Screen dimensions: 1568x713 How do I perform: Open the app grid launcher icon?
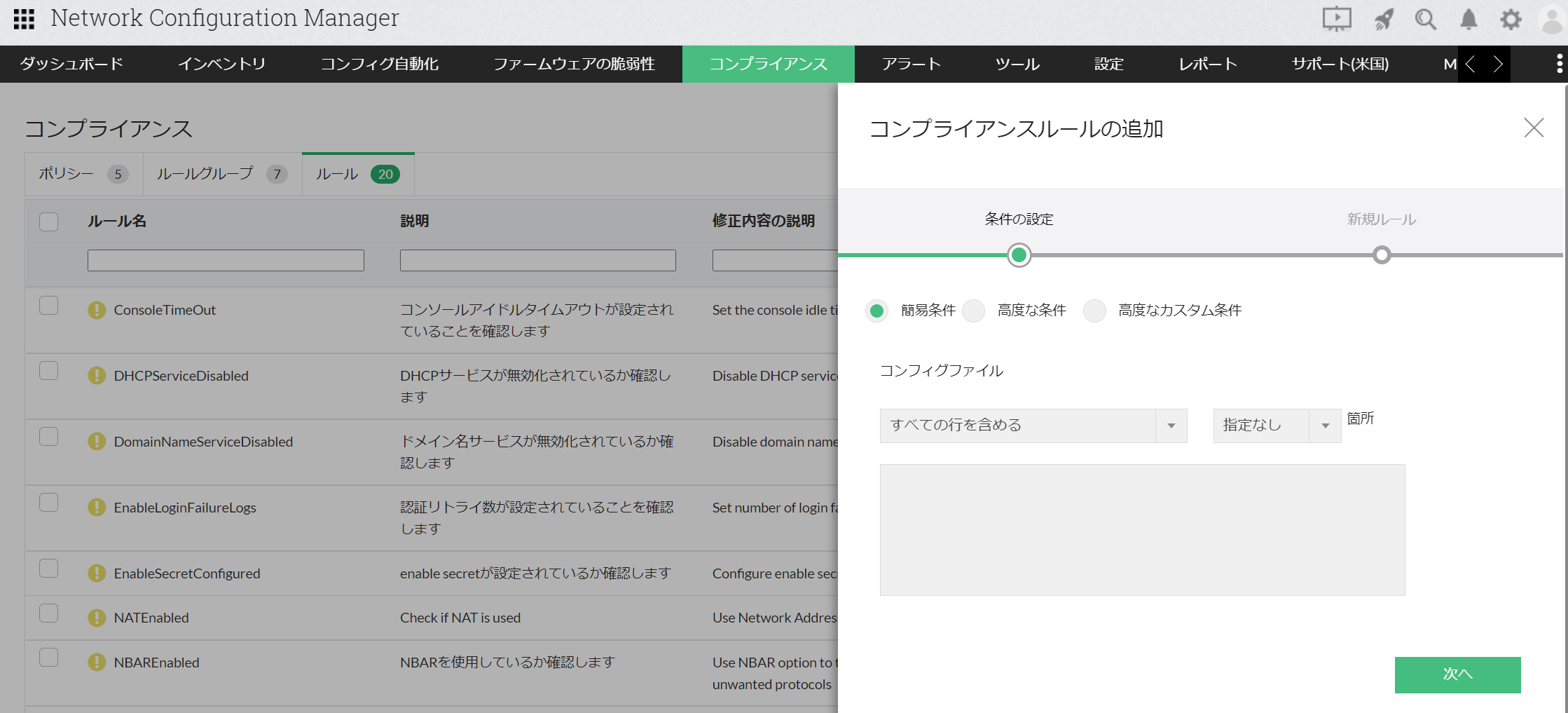pos(24,19)
